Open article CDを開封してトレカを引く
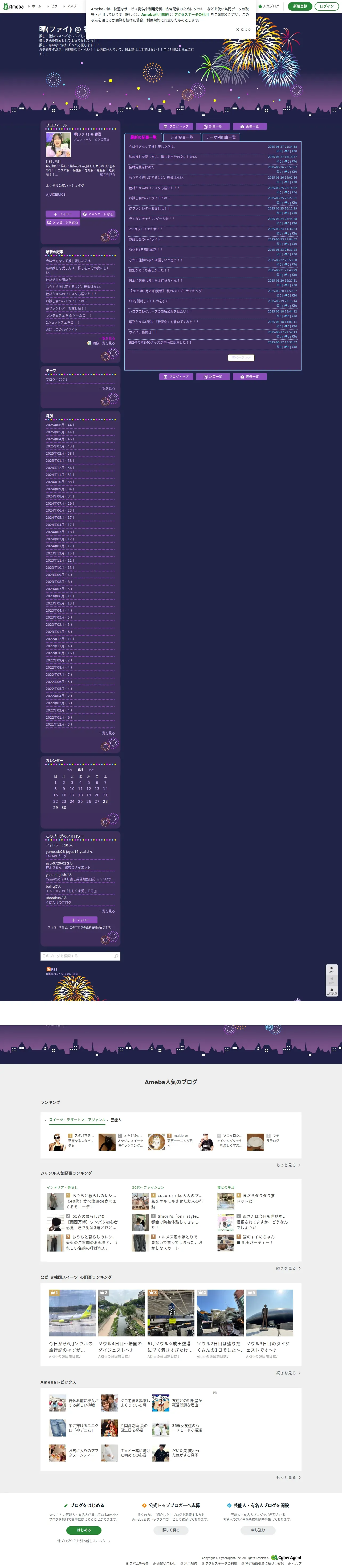Screen dimensions: 342x1568 148,301
